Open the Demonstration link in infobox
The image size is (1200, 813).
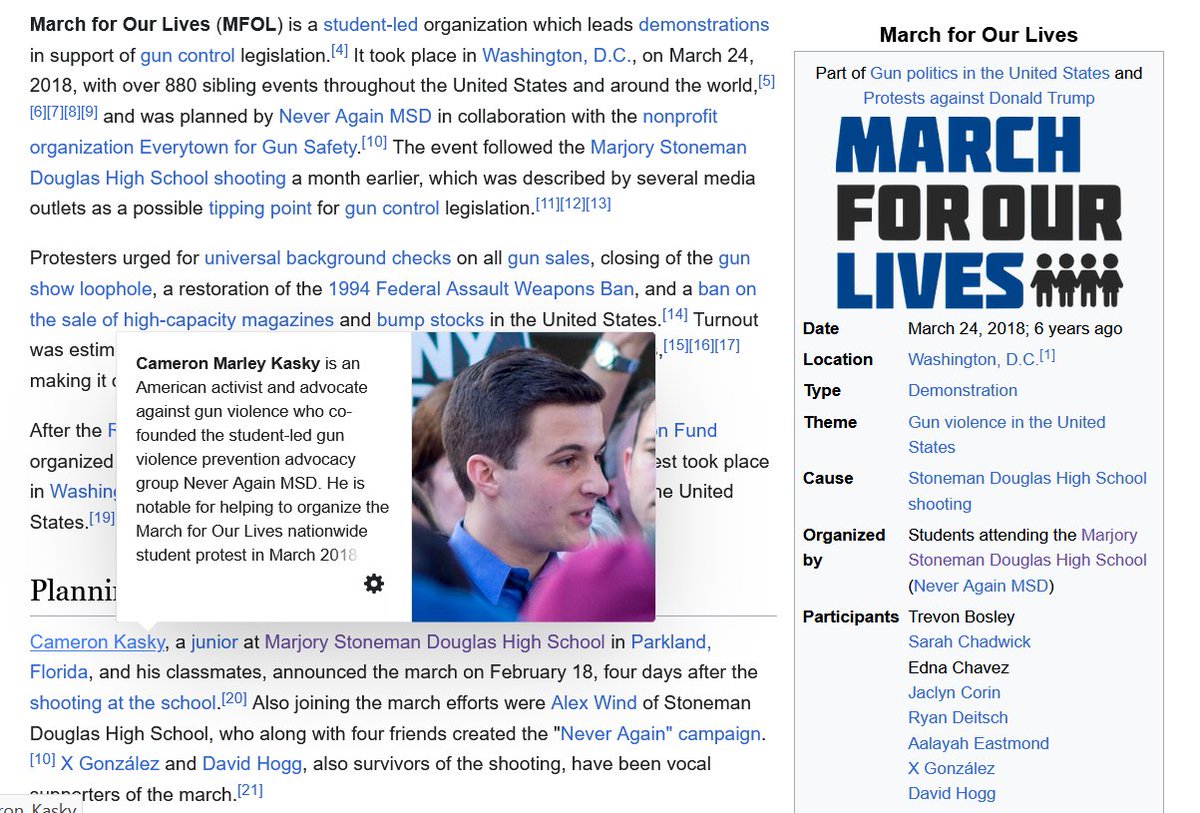point(963,391)
